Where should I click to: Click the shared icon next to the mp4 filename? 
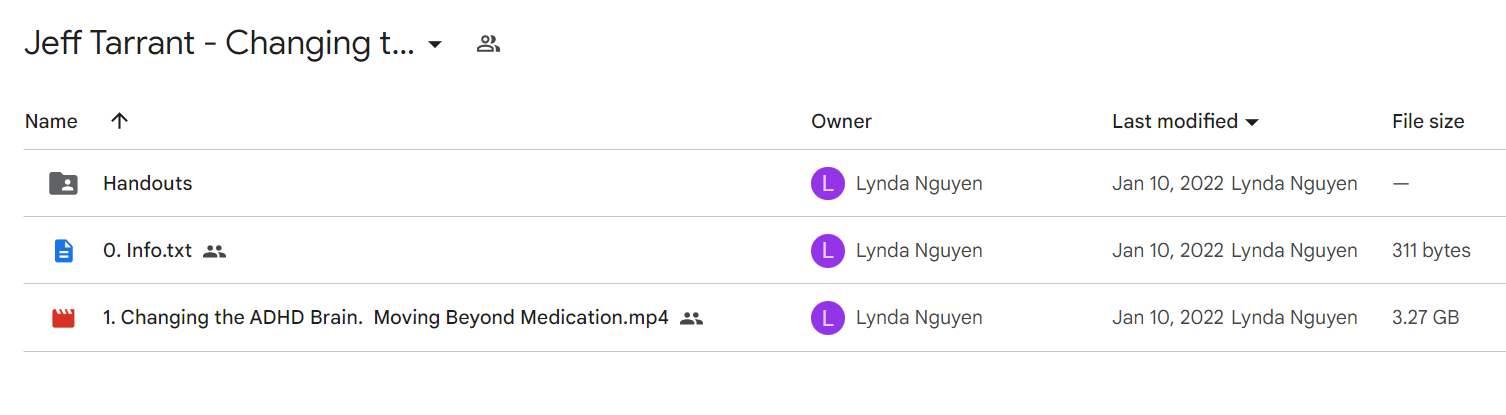691,318
